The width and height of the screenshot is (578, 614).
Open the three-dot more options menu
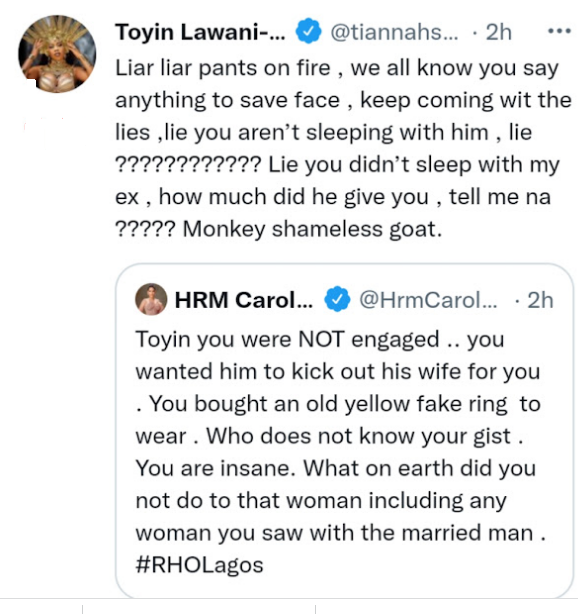coord(559,31)
